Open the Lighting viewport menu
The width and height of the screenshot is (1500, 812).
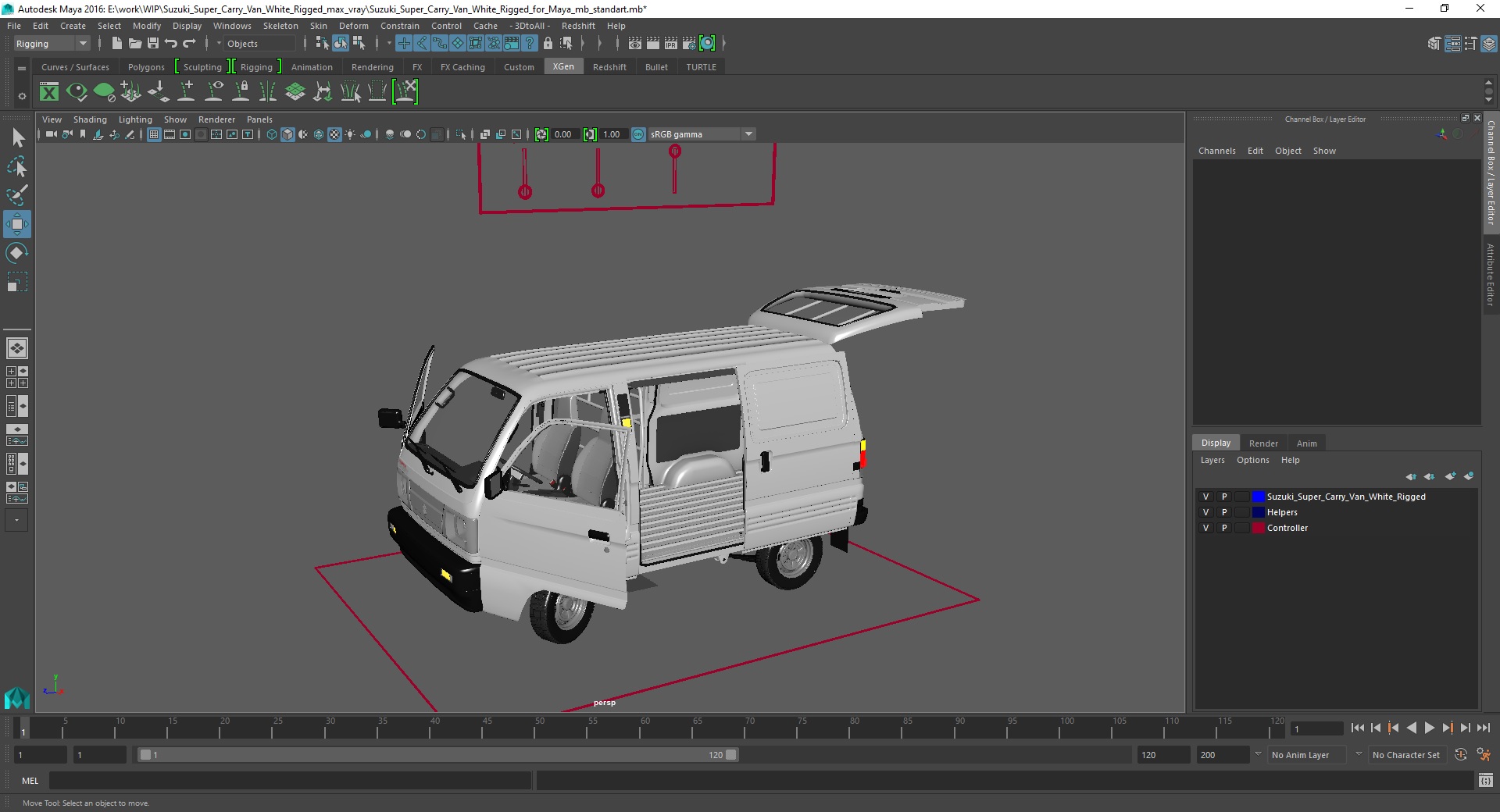point(135,119)
